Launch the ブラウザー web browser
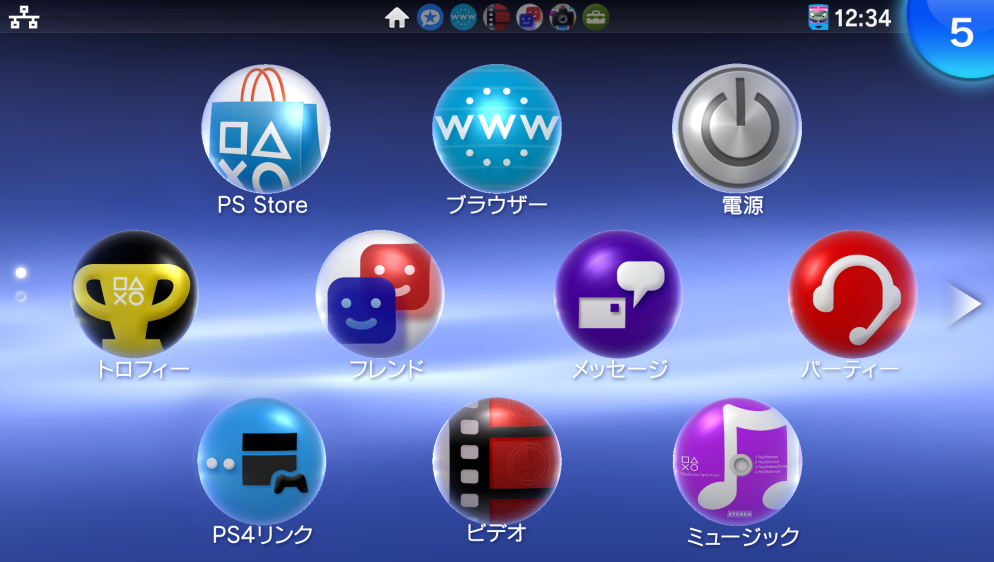Screen dimensions: 994x562 [496, 129]
